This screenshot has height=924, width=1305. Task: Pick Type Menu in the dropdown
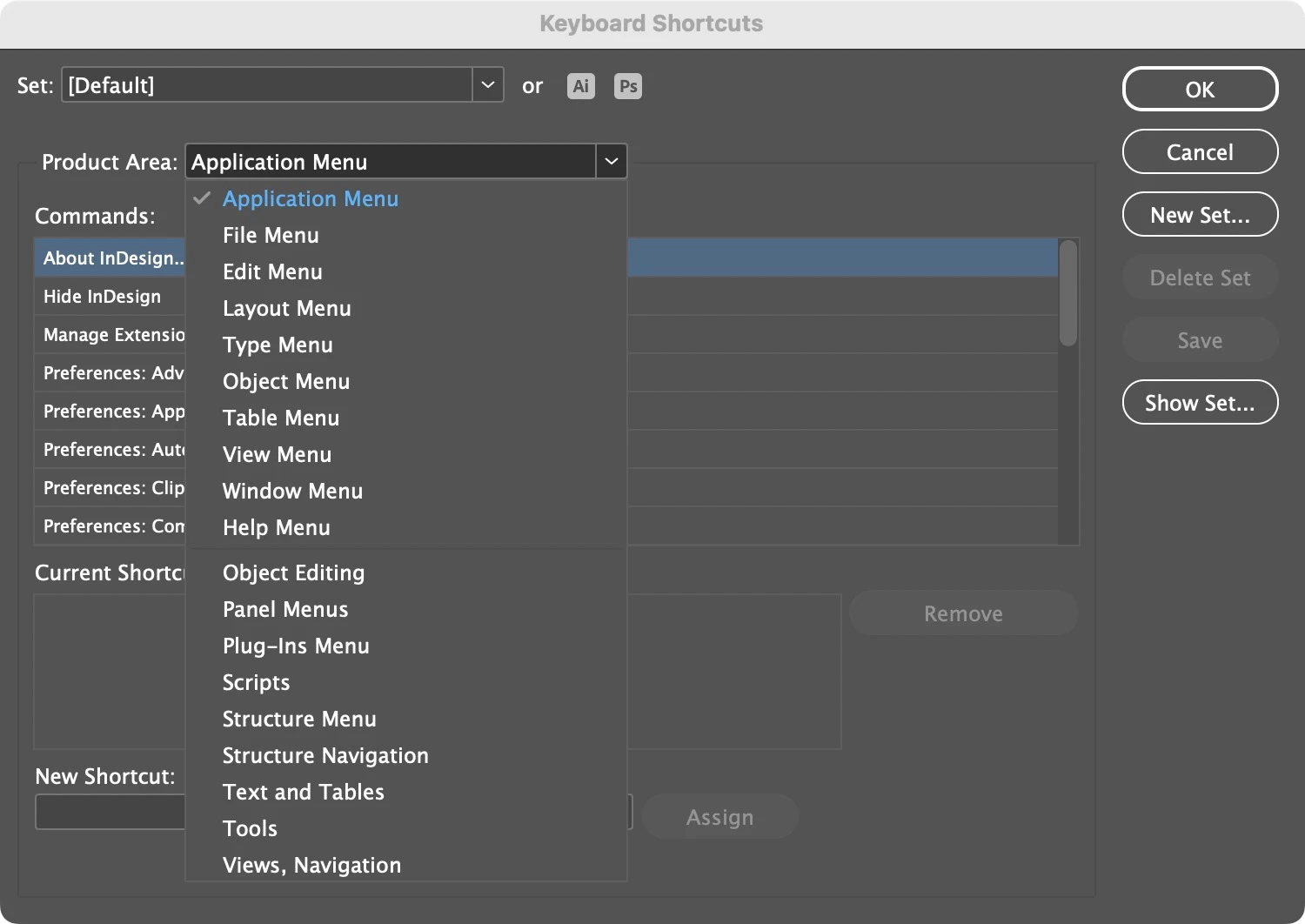coord(406,345)
